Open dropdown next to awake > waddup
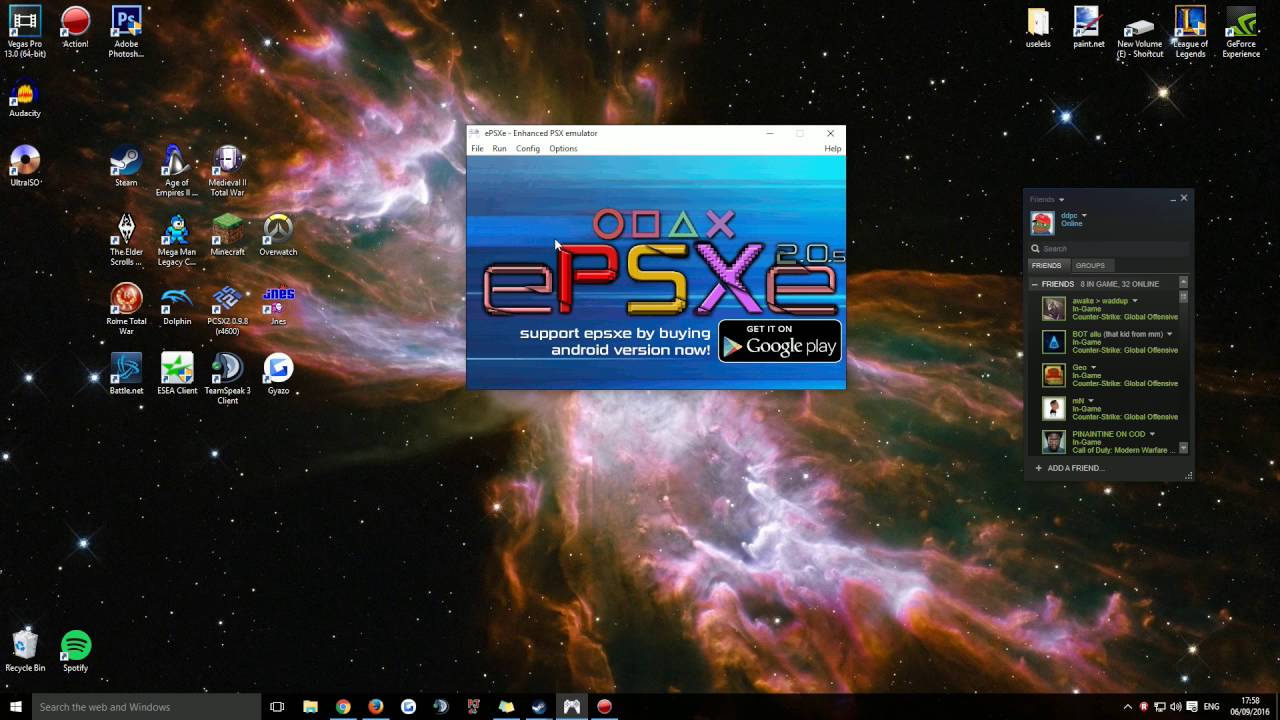Viewport: 1280px width, 720px height. click(x=1134, y=300)
